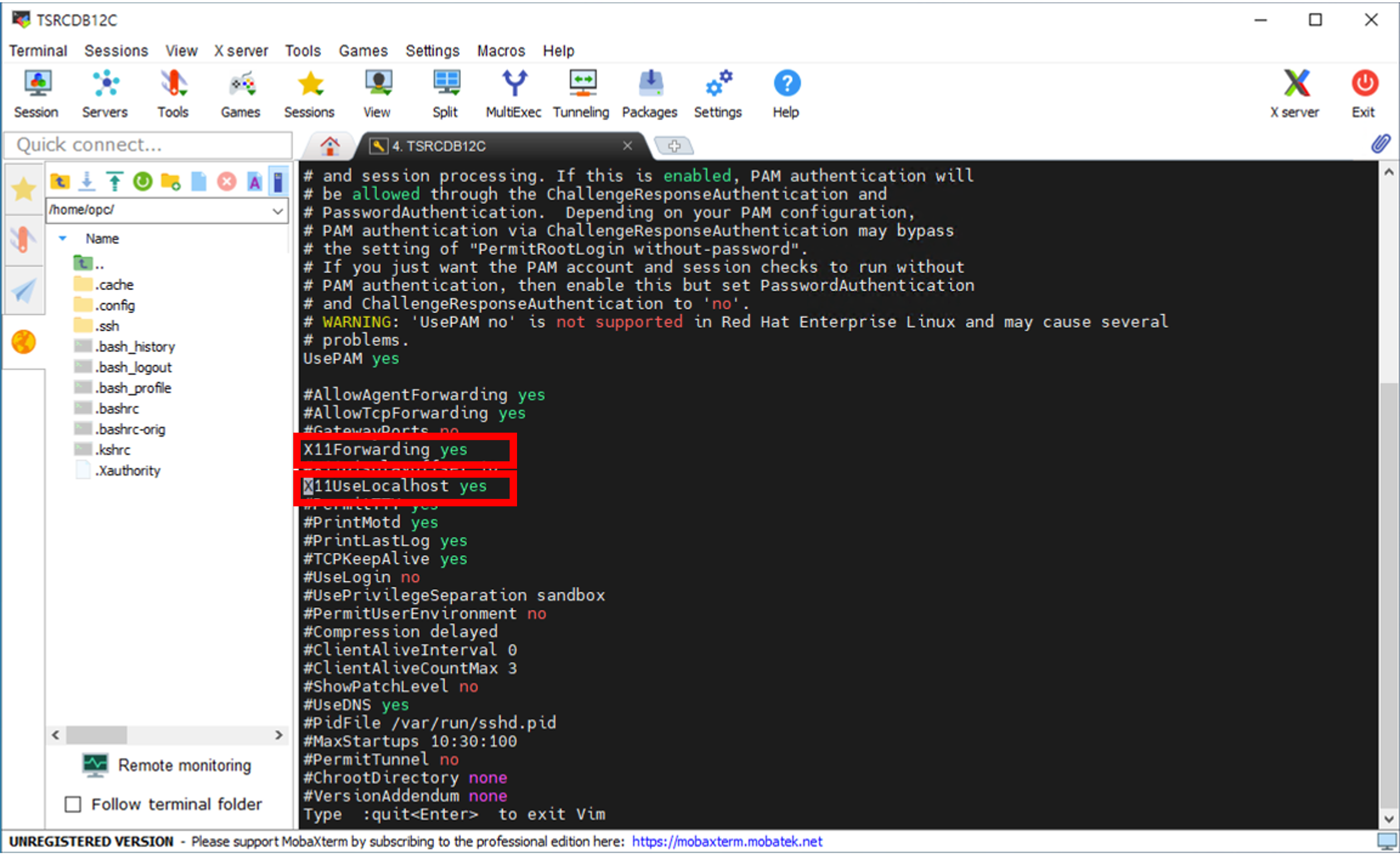Screen dimensions: 1400x855
Task: Open Remote monitoring
Action: point(167,765)
